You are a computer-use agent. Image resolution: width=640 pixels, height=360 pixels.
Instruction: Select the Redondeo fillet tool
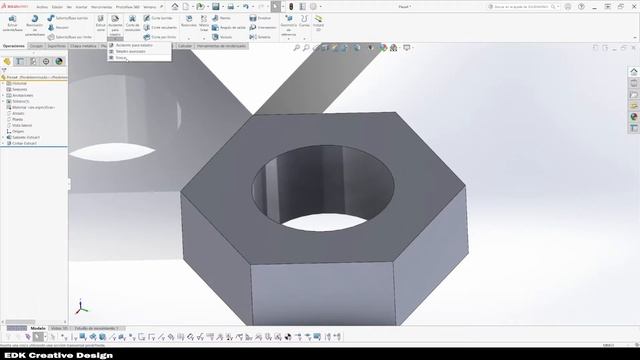click(189, 21)
